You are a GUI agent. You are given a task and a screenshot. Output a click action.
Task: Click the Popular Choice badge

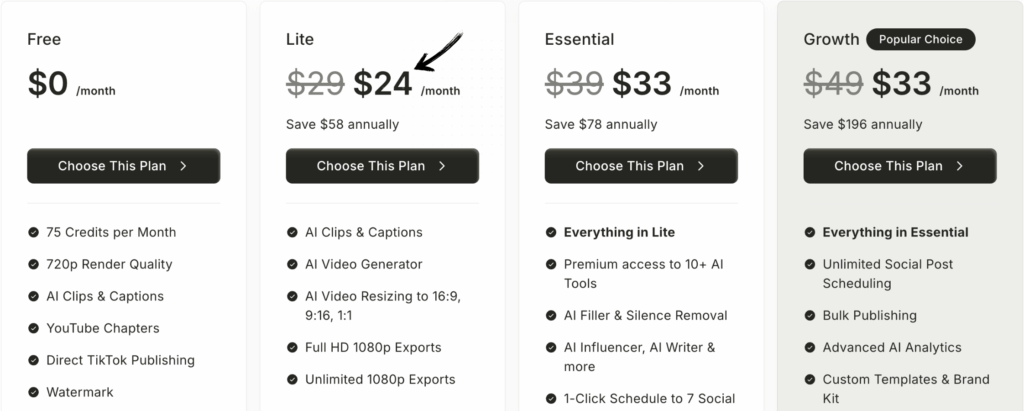pos(920,40)
